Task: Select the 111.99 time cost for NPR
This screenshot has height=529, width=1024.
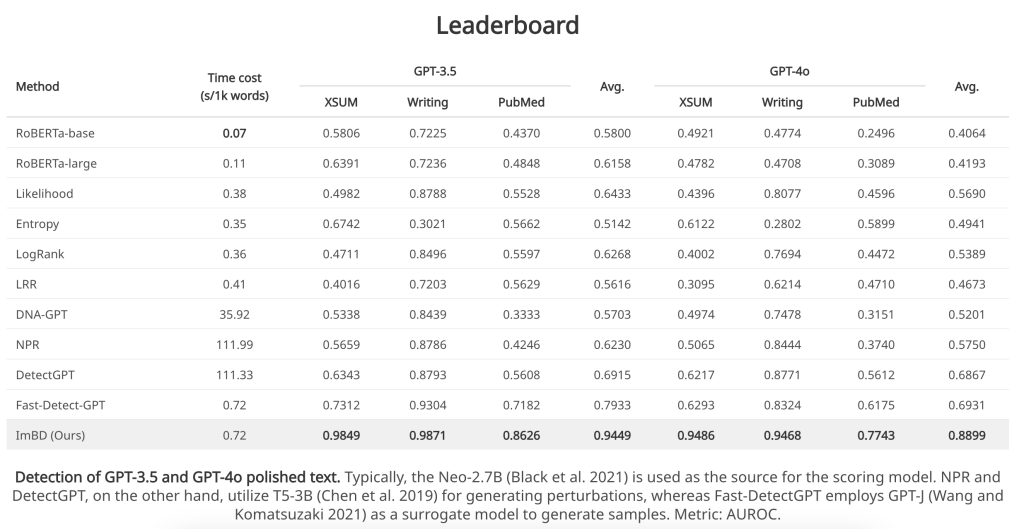Action: 234,344
